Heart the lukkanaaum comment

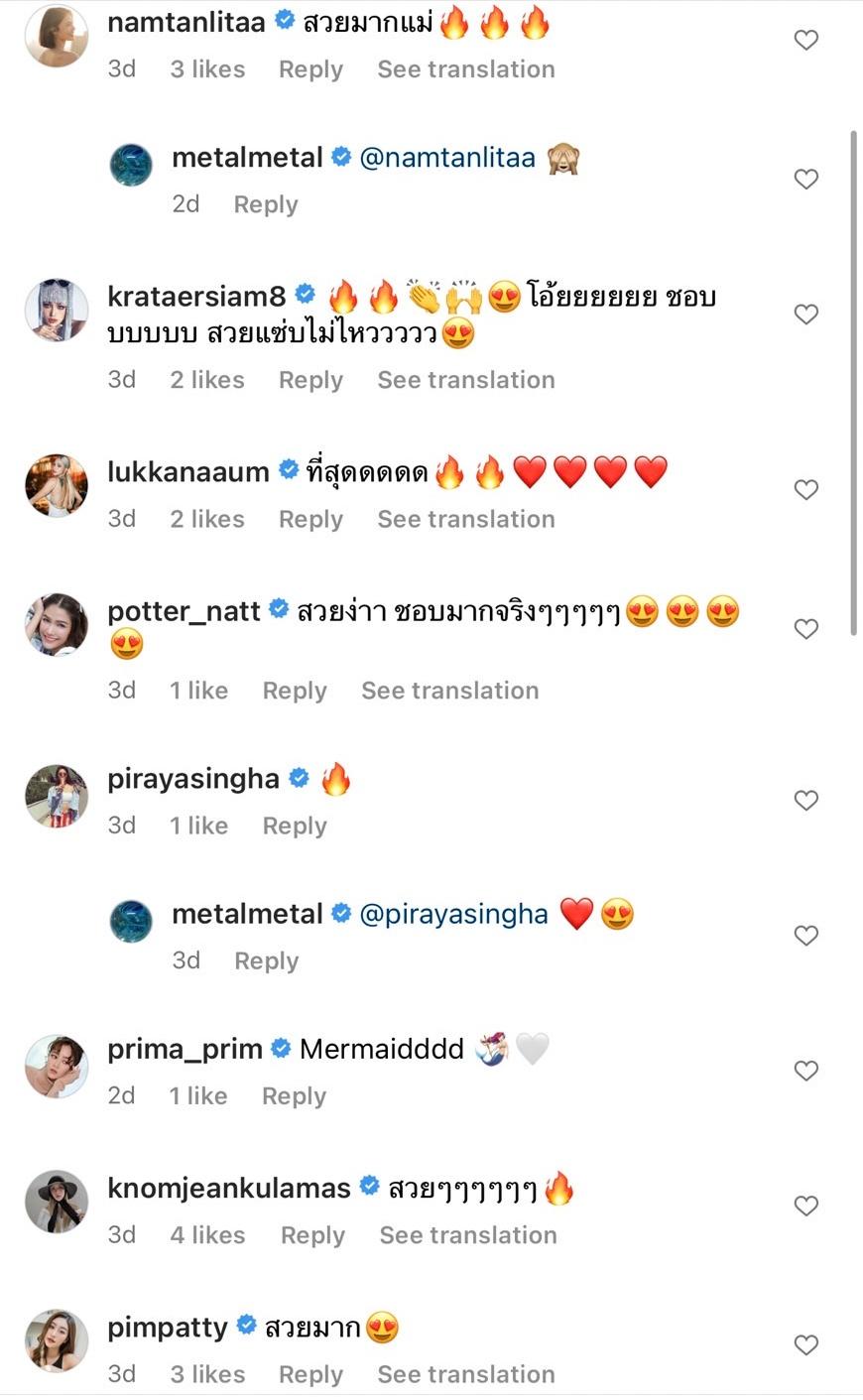coord(806,490)
